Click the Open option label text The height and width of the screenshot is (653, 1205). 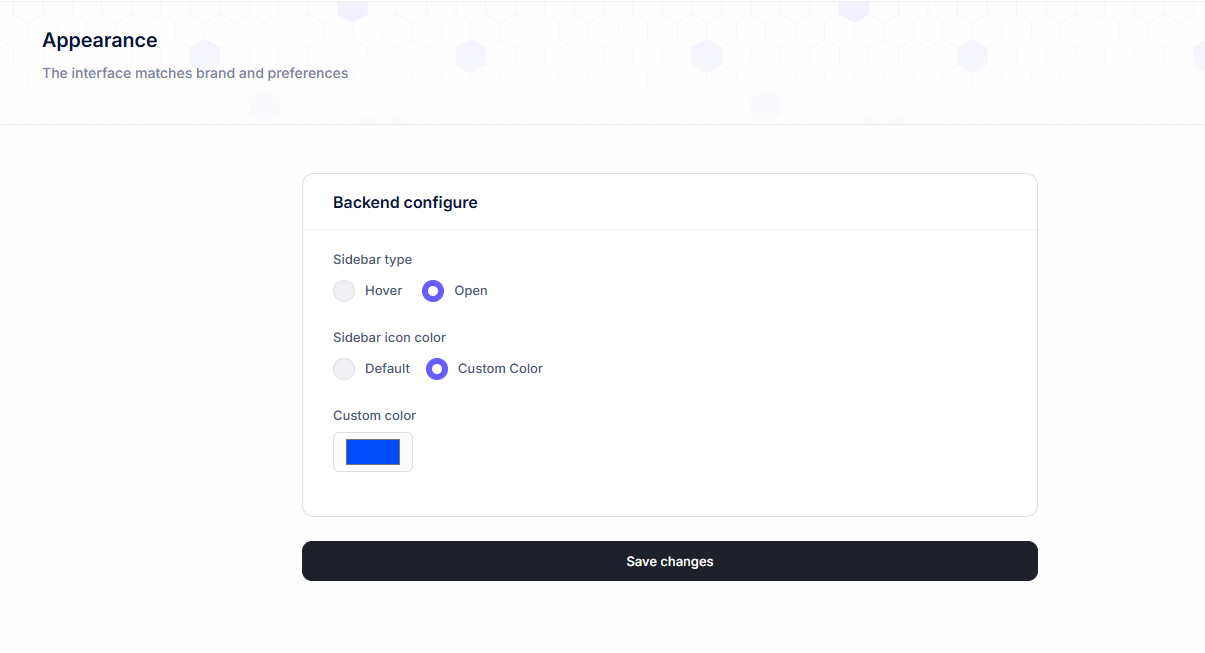471,291
